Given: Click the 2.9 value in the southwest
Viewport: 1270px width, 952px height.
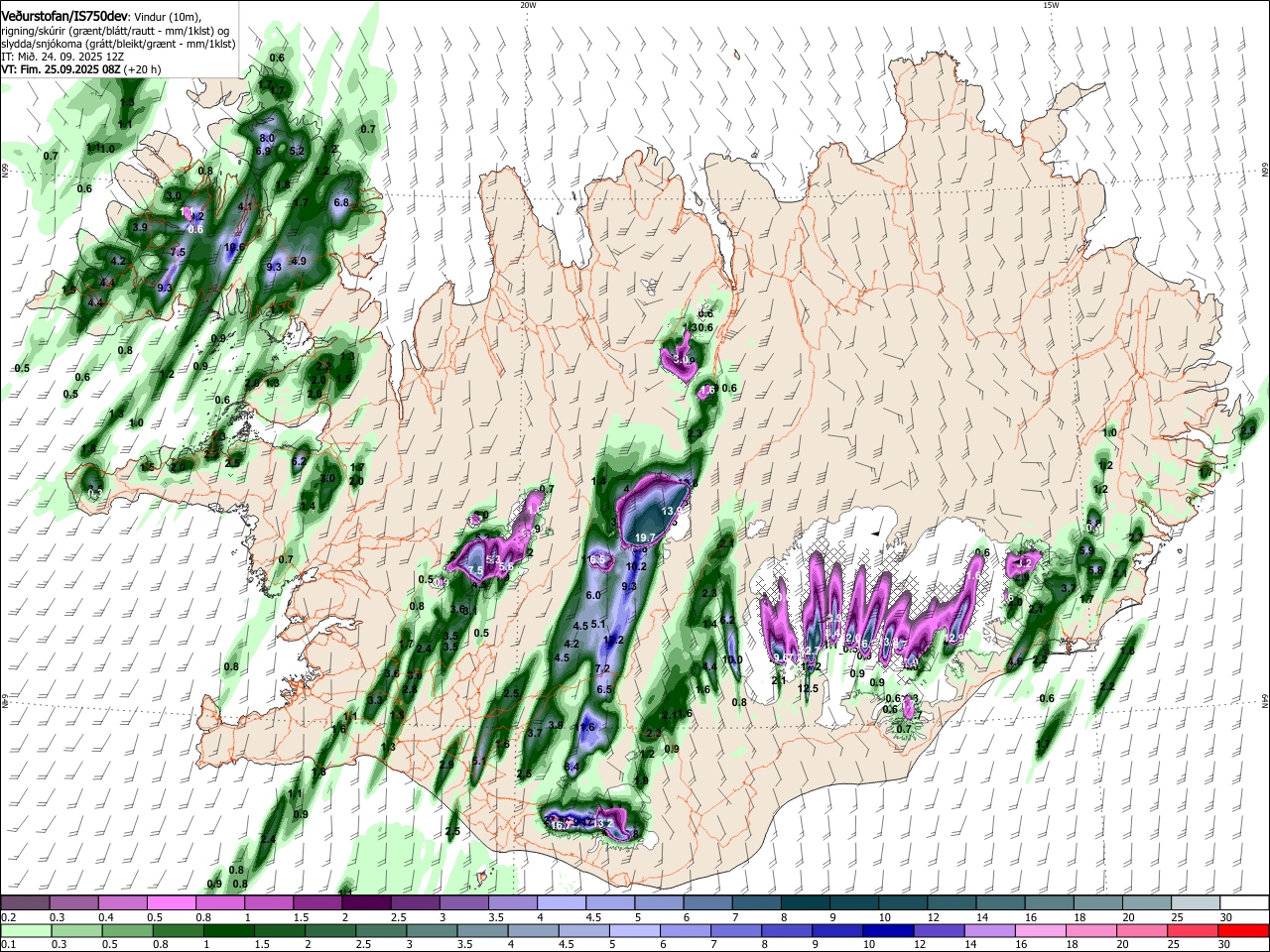Looking at the screenshot, I should click(446, 766).
